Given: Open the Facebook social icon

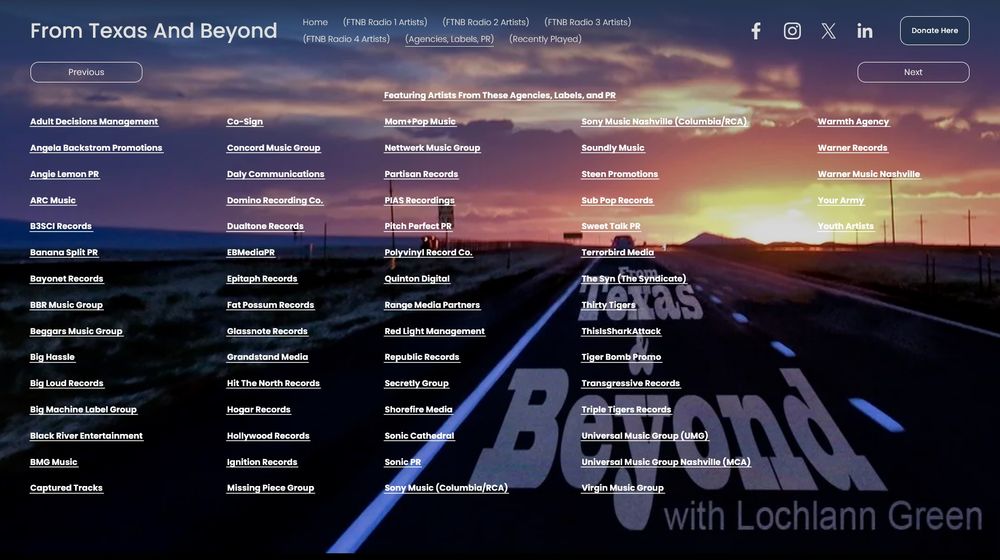Looking at the screenshot, I should [x=756, y=31].
